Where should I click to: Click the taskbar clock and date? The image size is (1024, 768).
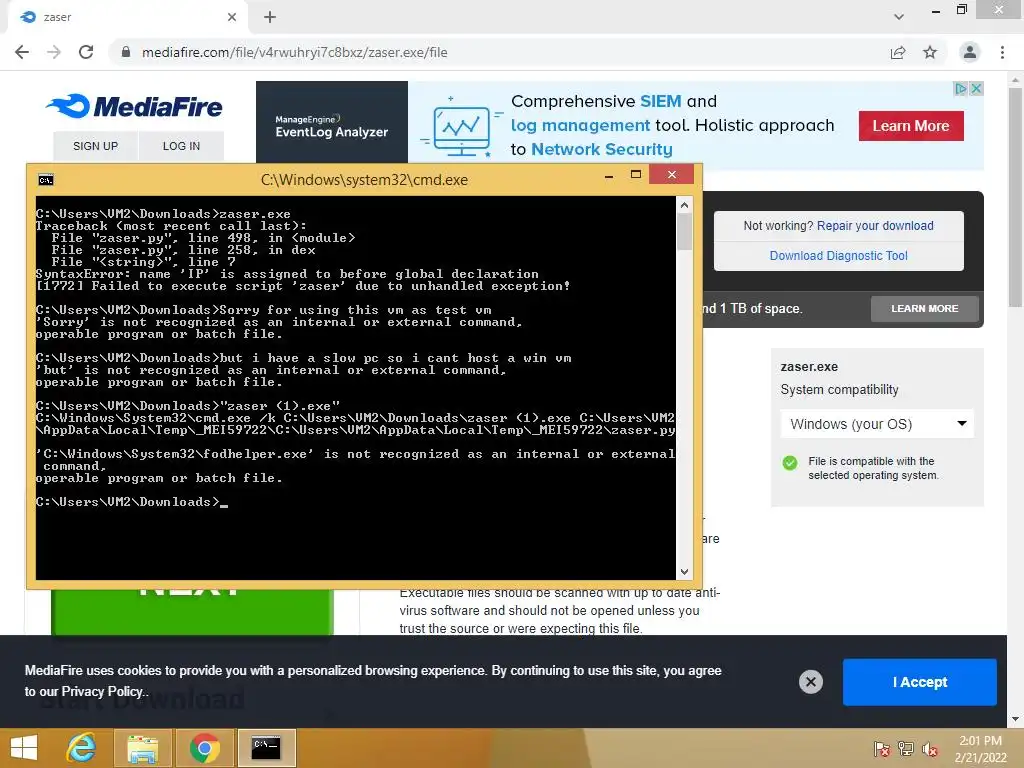[x=980, y=749]
